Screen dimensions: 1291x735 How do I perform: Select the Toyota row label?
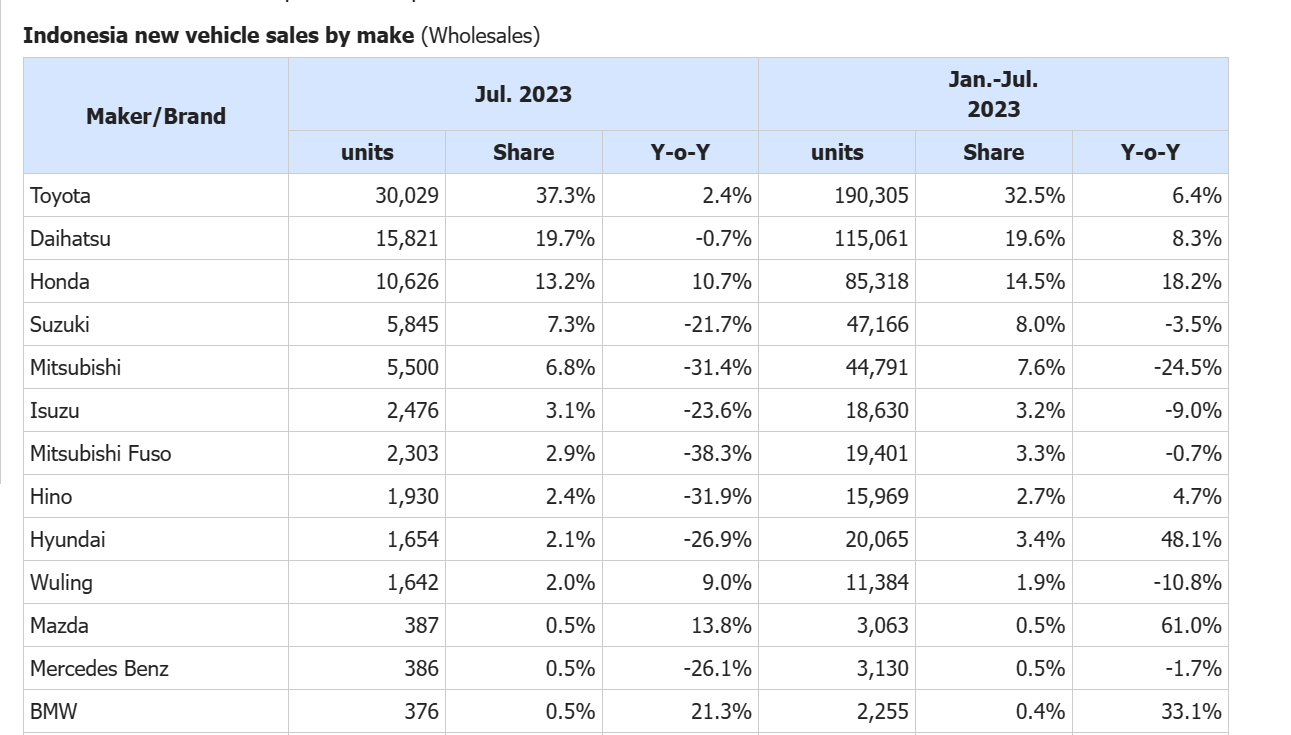(x=61, y=196)
